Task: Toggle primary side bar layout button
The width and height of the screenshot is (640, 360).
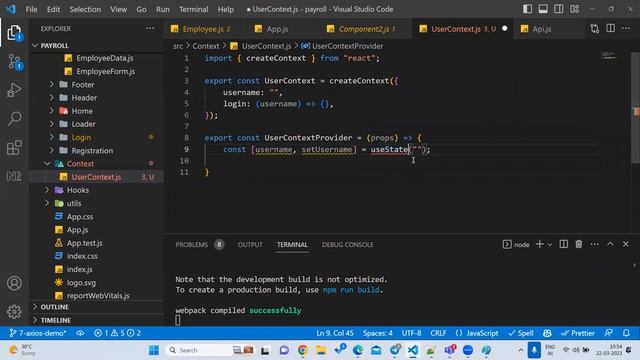Action: pyautogui.click(x=527, y=9)
